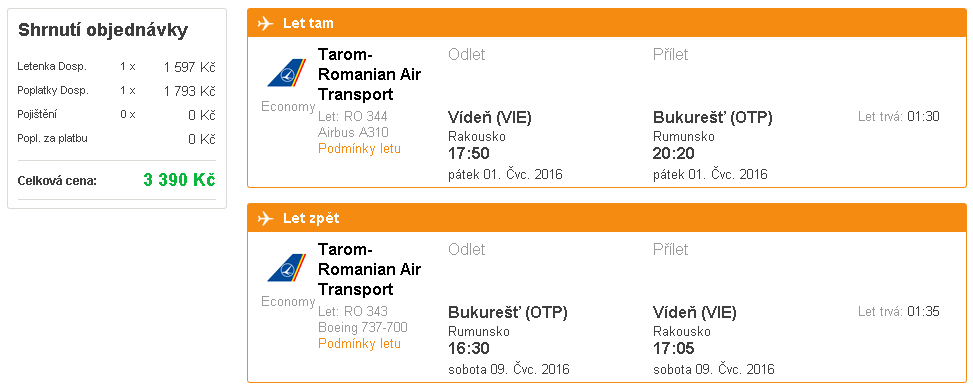This screenshot has width=973, height=388.
Task: Click Tarom logo in the outbound flight
Action: tap(287, 73)
